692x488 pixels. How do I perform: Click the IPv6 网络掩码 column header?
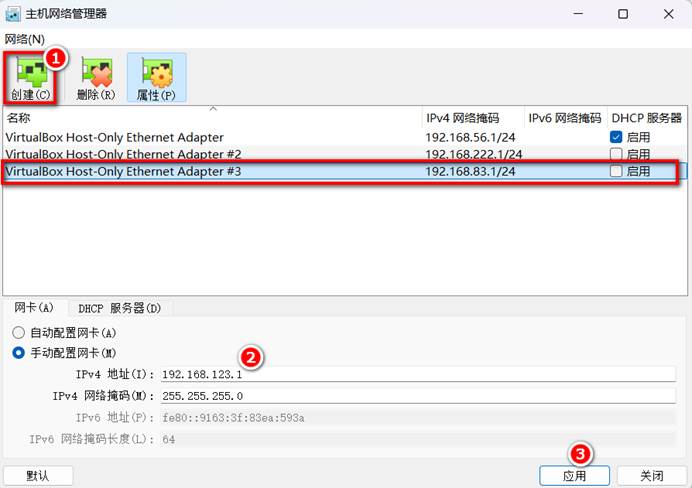pos(565,118)
